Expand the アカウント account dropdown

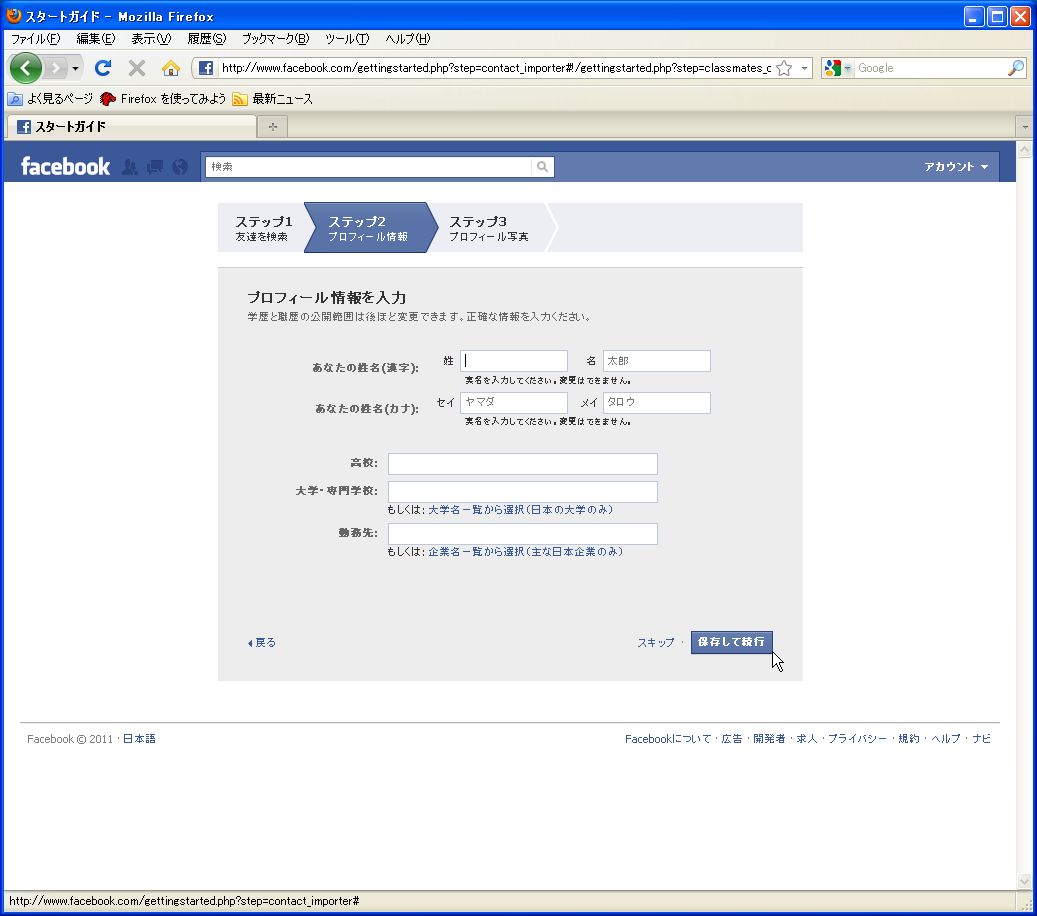coord(956,167)
